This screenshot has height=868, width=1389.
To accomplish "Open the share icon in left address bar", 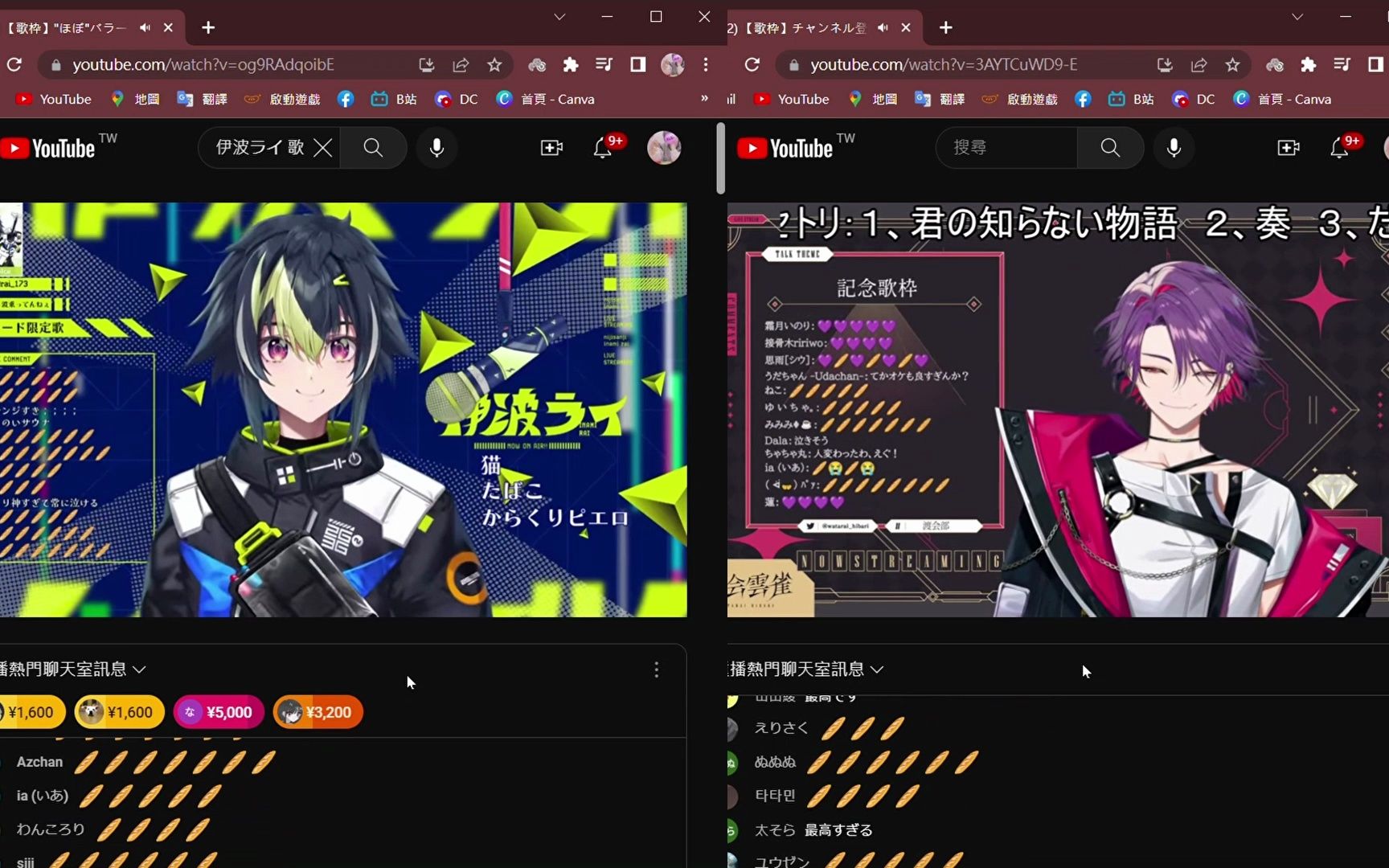I will (461, 64).
